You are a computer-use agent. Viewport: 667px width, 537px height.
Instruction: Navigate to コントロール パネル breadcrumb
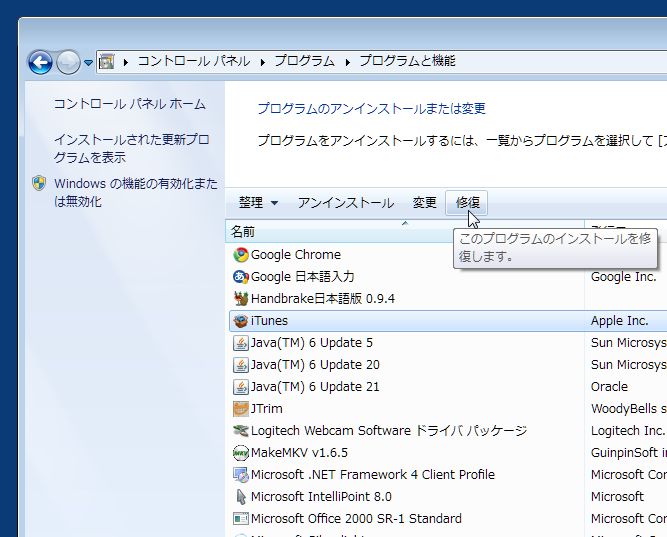click(x=194, y=61)
